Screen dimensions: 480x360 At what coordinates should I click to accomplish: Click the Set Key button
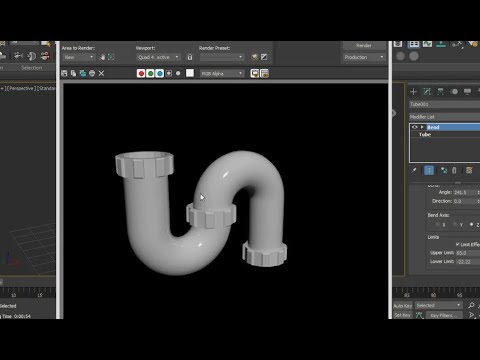click(403, 315)
